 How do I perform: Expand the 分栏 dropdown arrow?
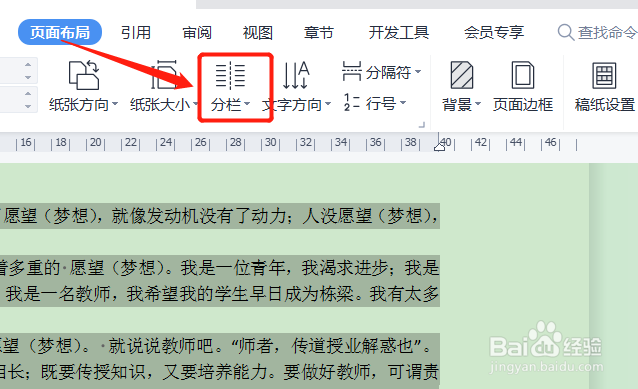(x=247, y=104)
